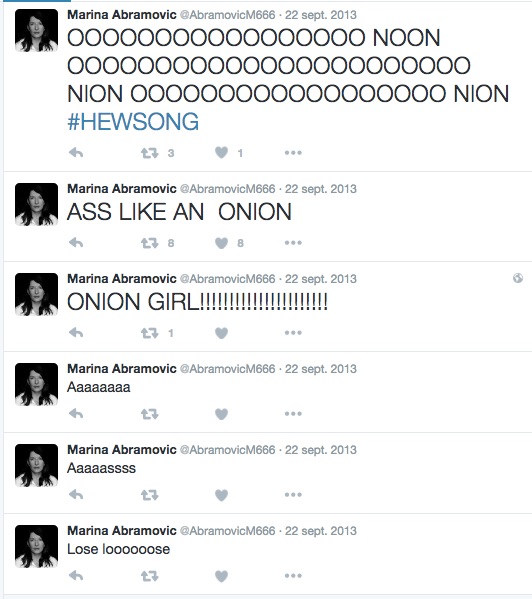532x599 pixels.
Task: Open Marina Abramovic profile from first tweet
Action: point(122,15)
